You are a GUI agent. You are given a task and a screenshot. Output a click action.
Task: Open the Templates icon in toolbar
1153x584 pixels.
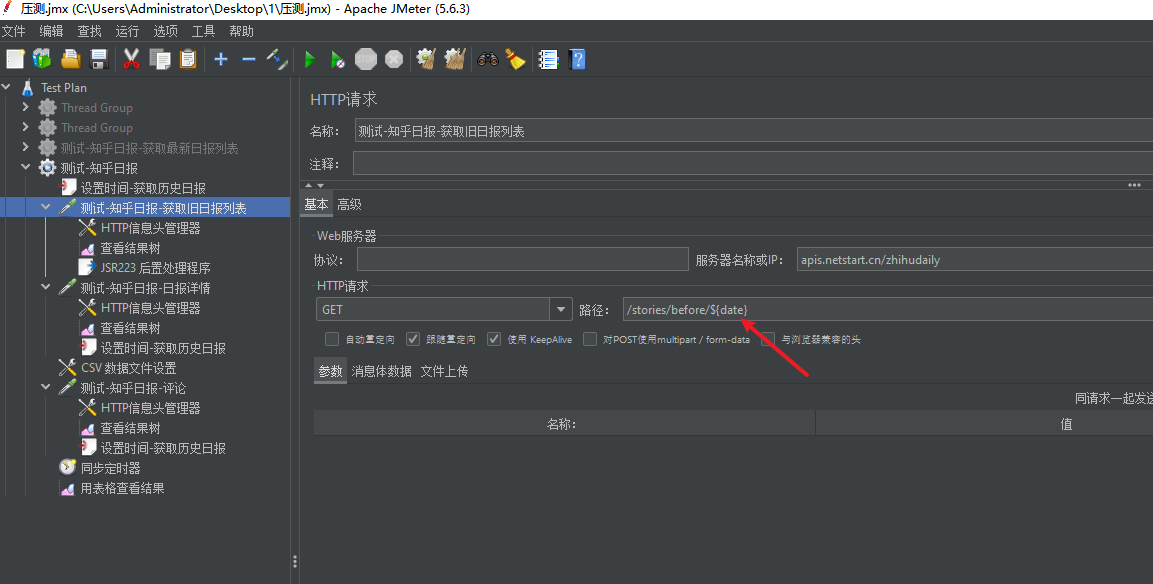43,59
